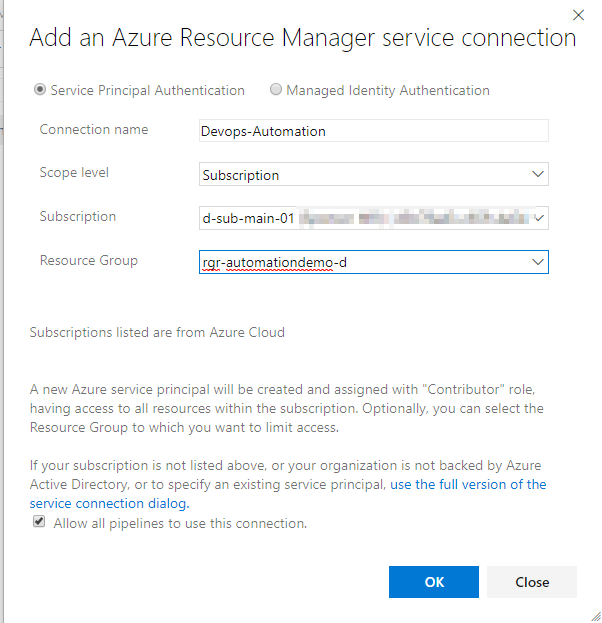Click the 'Resource Group' label
Viewport: 602px width, 623px height.
[x=89, y=260]
